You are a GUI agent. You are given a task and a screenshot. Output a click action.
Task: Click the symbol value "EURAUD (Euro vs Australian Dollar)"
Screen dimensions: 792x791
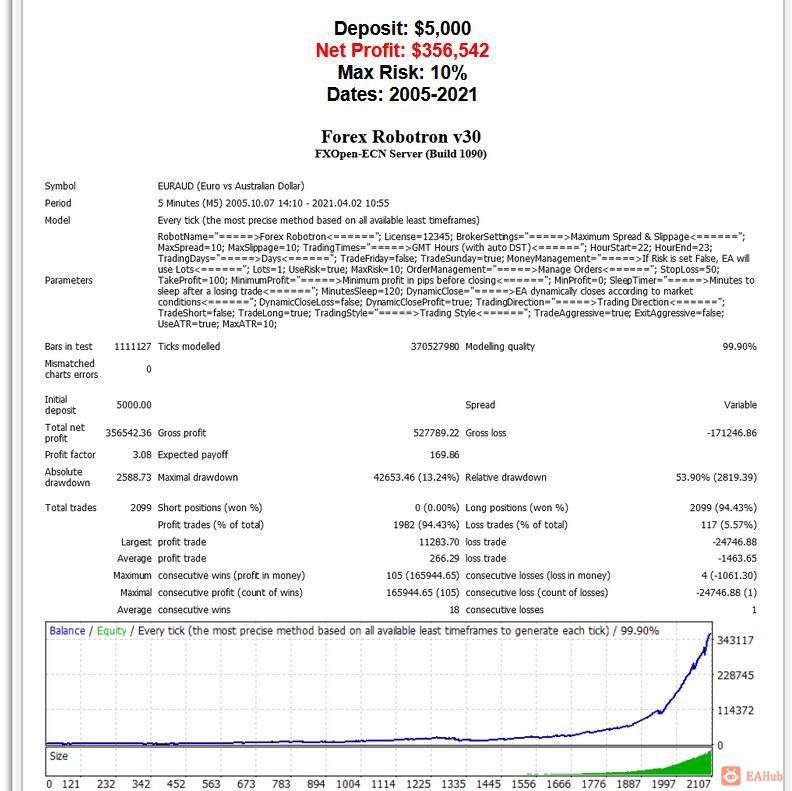(231, 186)
